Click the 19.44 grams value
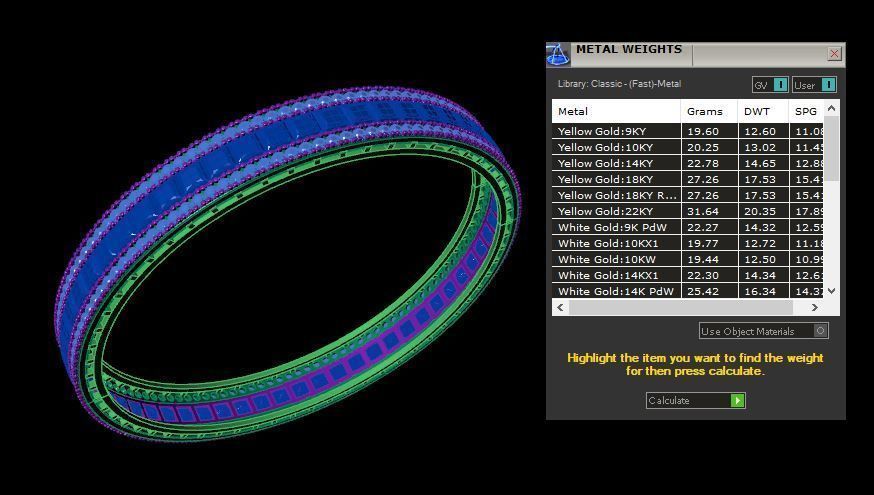This screenshot has height=495, width=874. point(703,259)
